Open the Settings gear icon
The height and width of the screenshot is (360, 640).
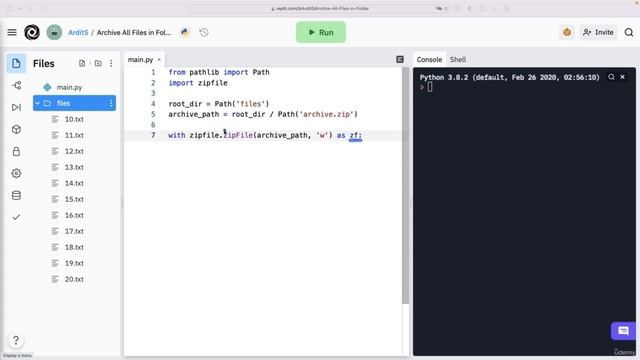pyautogui.click(x=16, y=173)
